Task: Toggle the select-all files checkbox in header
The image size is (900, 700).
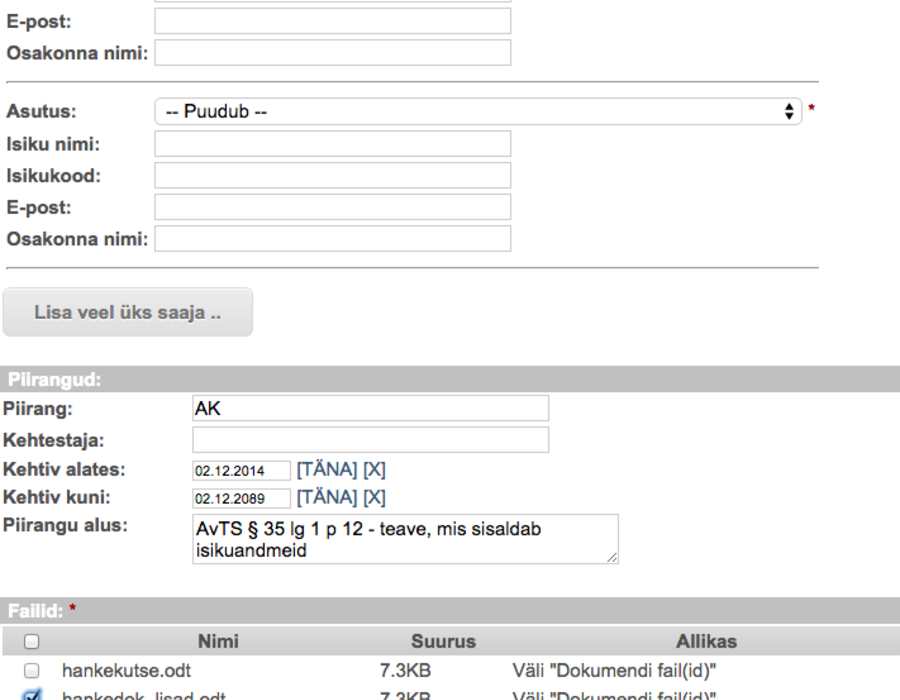Action: (32, 641)
